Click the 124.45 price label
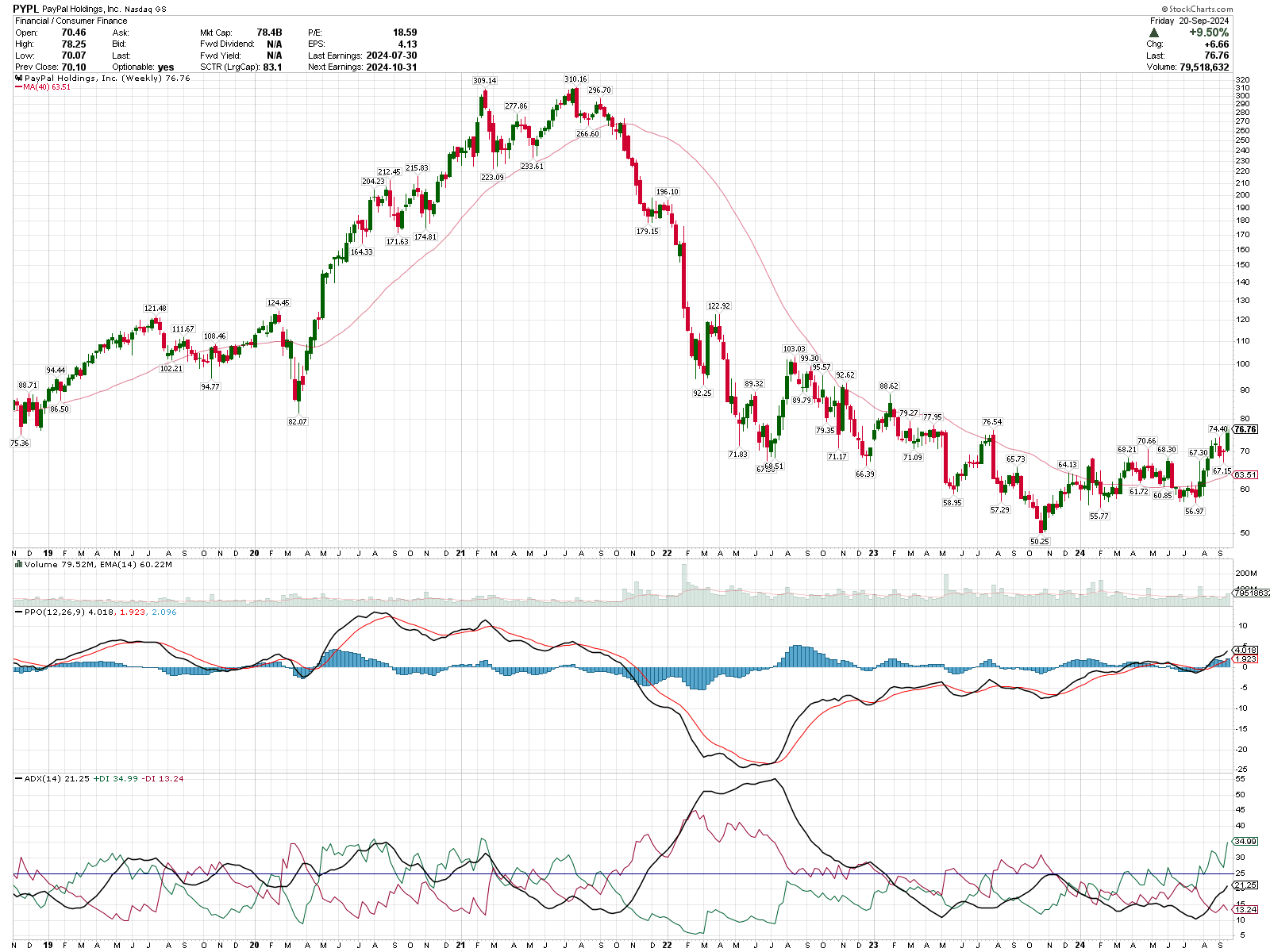 coord(278,303)
